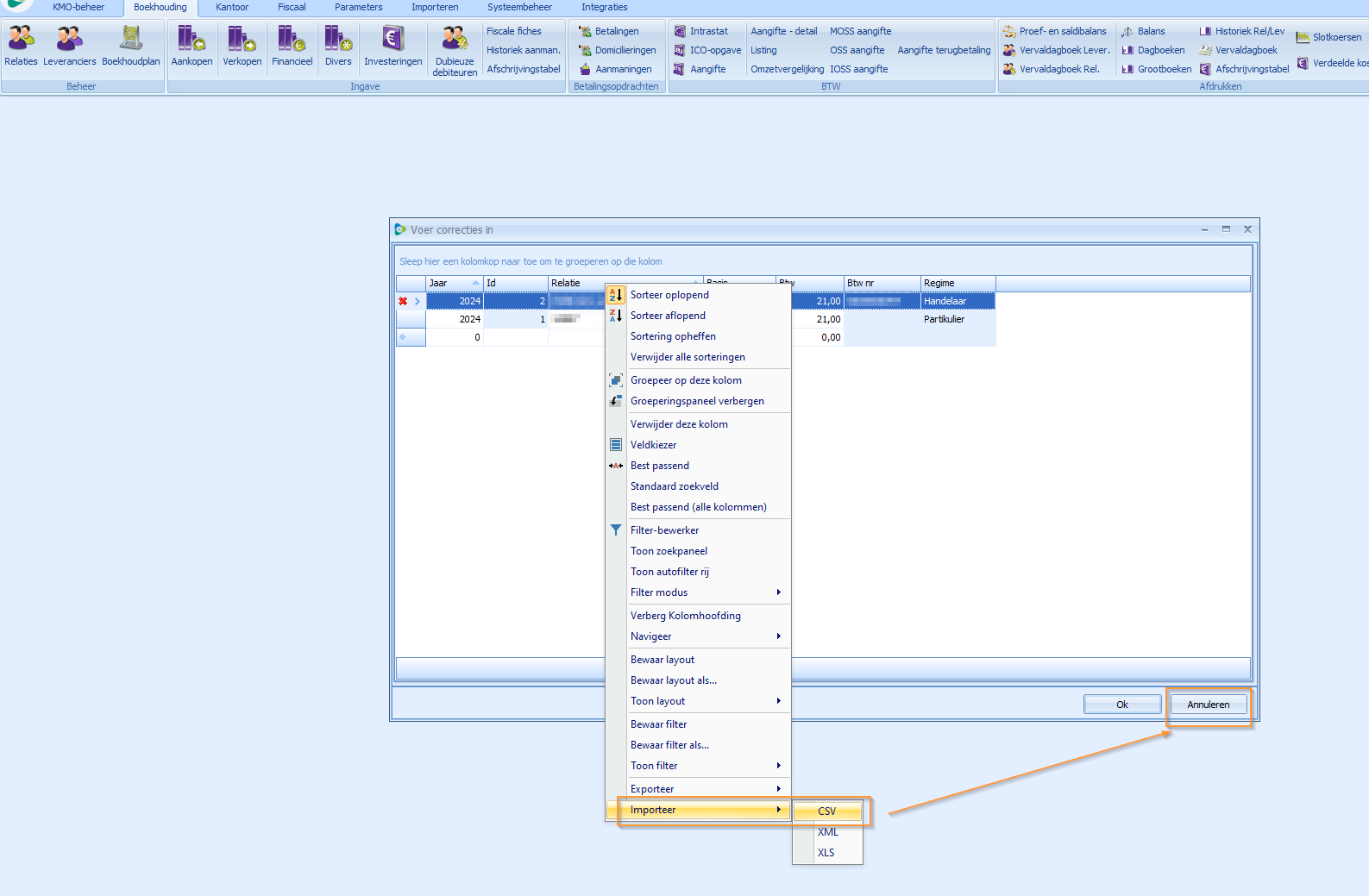
Task: Select Sorteer oplopend in context menu
Action: point(669,295)
